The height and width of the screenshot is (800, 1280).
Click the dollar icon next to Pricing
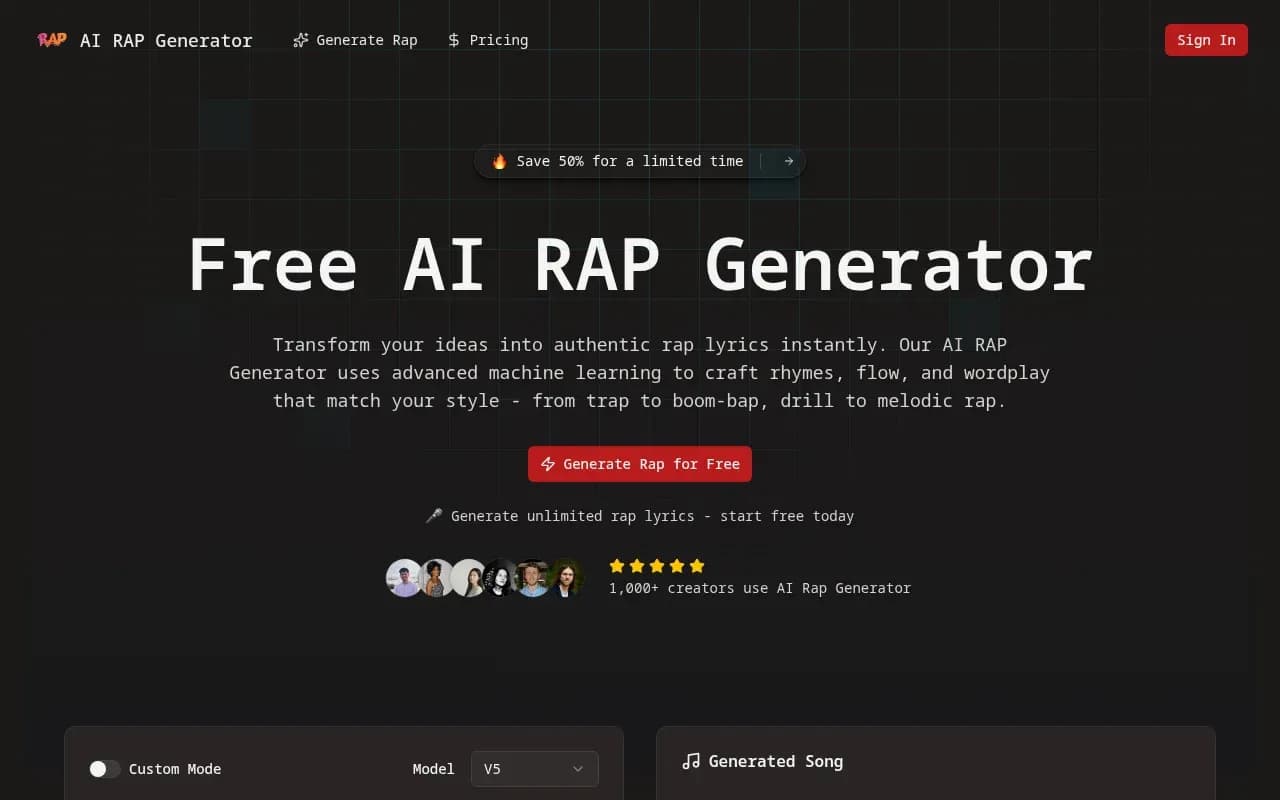point(453,40)
